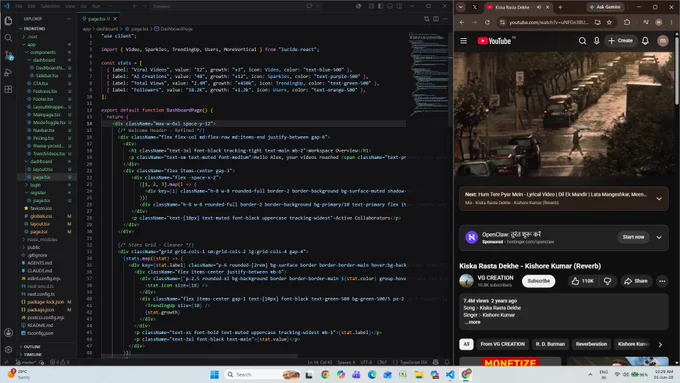Image resolution: width=680 pixels, height=383 pixels.
Task: Mute the Kiska Rasta Dekhe browser tab
Action: coord(539,7)
